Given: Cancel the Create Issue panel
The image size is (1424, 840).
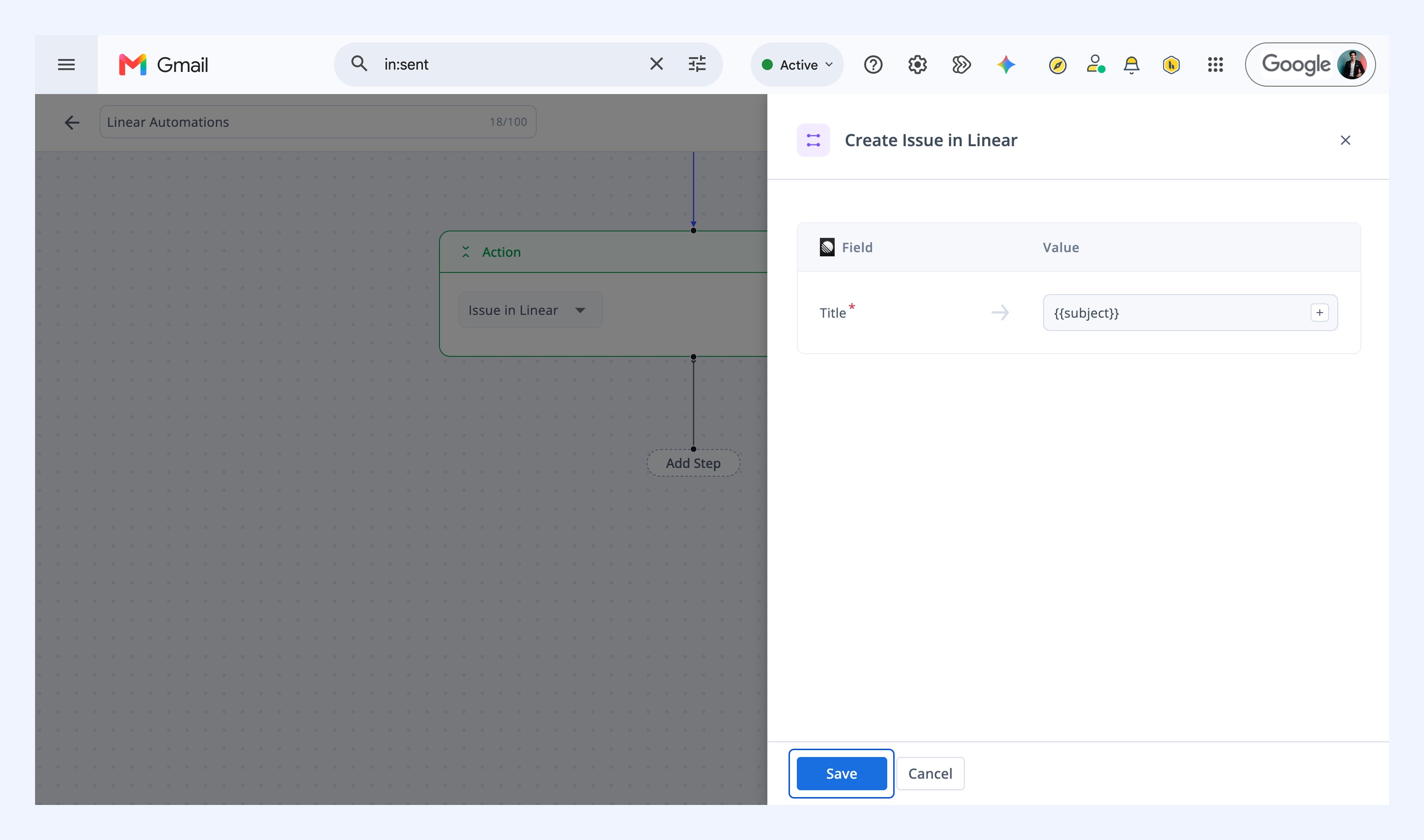Looking at the screenshot, I should pyautogui.click(x=930, y=773).
